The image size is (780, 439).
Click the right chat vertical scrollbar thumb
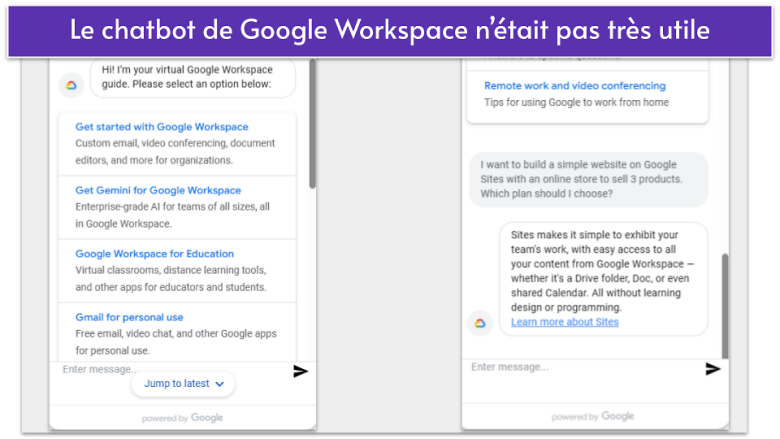(725, 306)
